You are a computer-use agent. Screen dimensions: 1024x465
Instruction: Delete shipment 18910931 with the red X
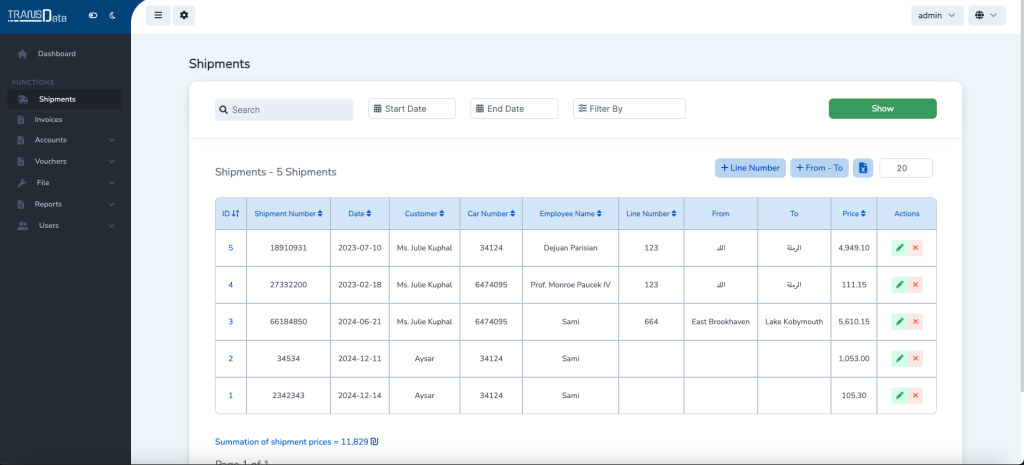[x=915, y=248]
